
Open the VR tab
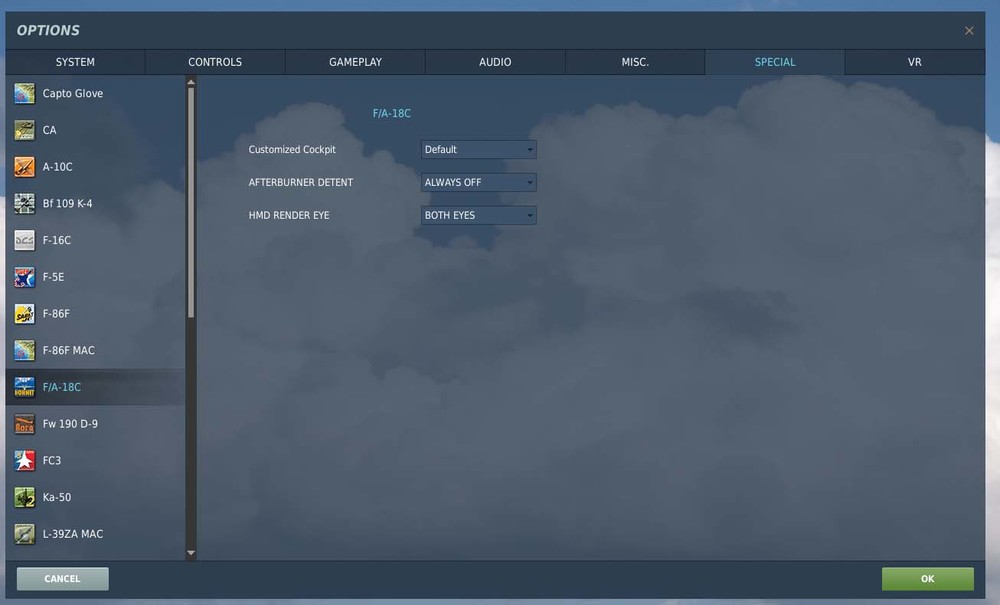pyautogui.click(x=915, y=62)
